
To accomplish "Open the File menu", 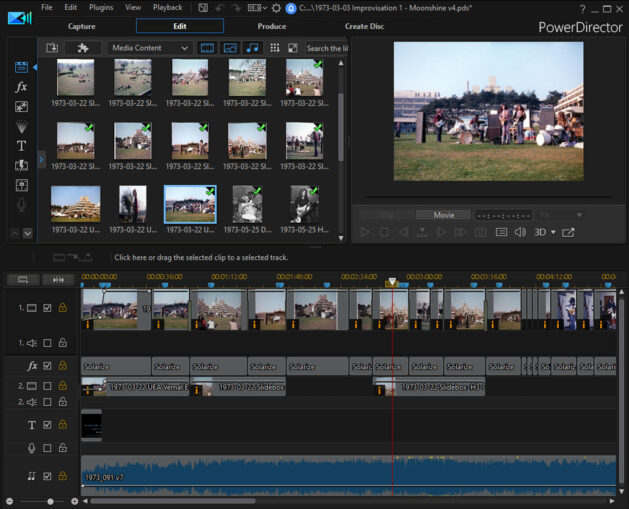I will point(47,7).
